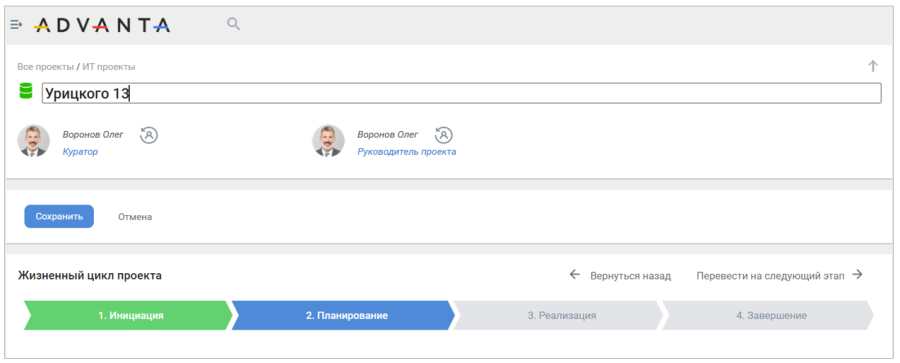
Task: Click the left arrow before Вернуться назад
Action: [x=575, y=275]
